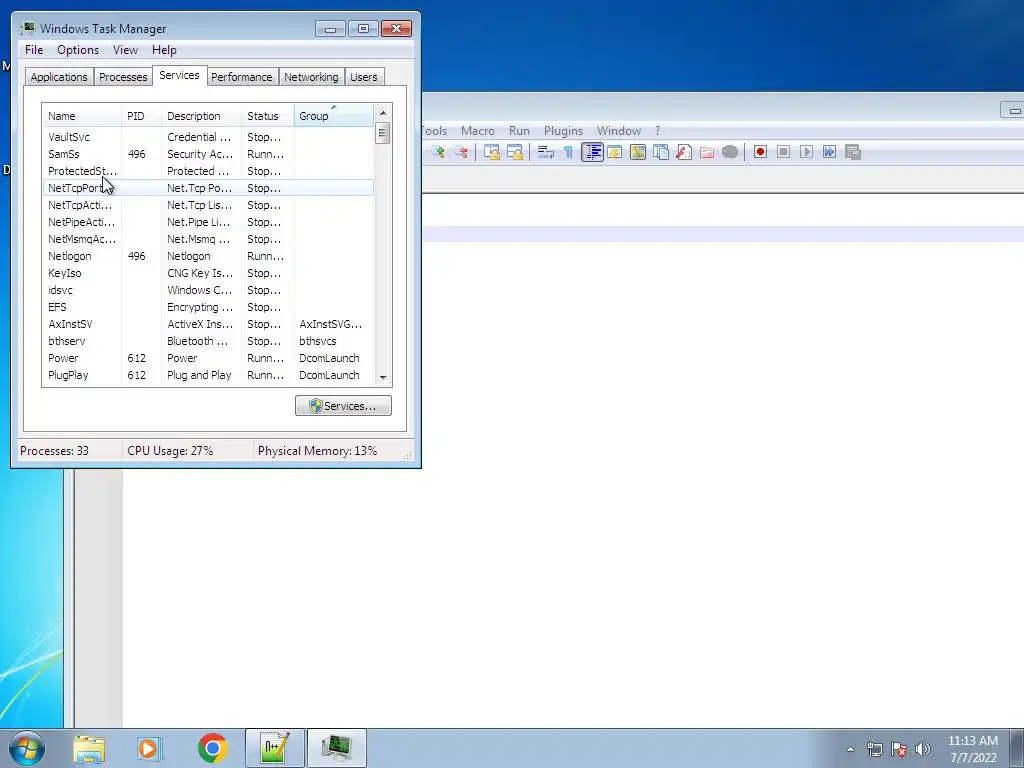
Task: Open Google Chrome from taskbar
Action: [x=212, y=748]
